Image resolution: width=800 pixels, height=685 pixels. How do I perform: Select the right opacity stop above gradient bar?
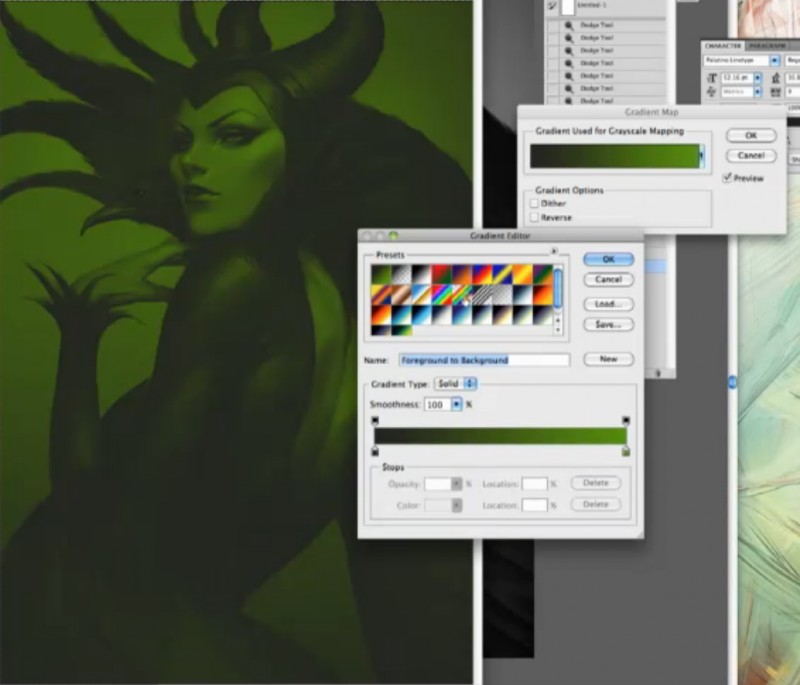[x=626, y=421]
